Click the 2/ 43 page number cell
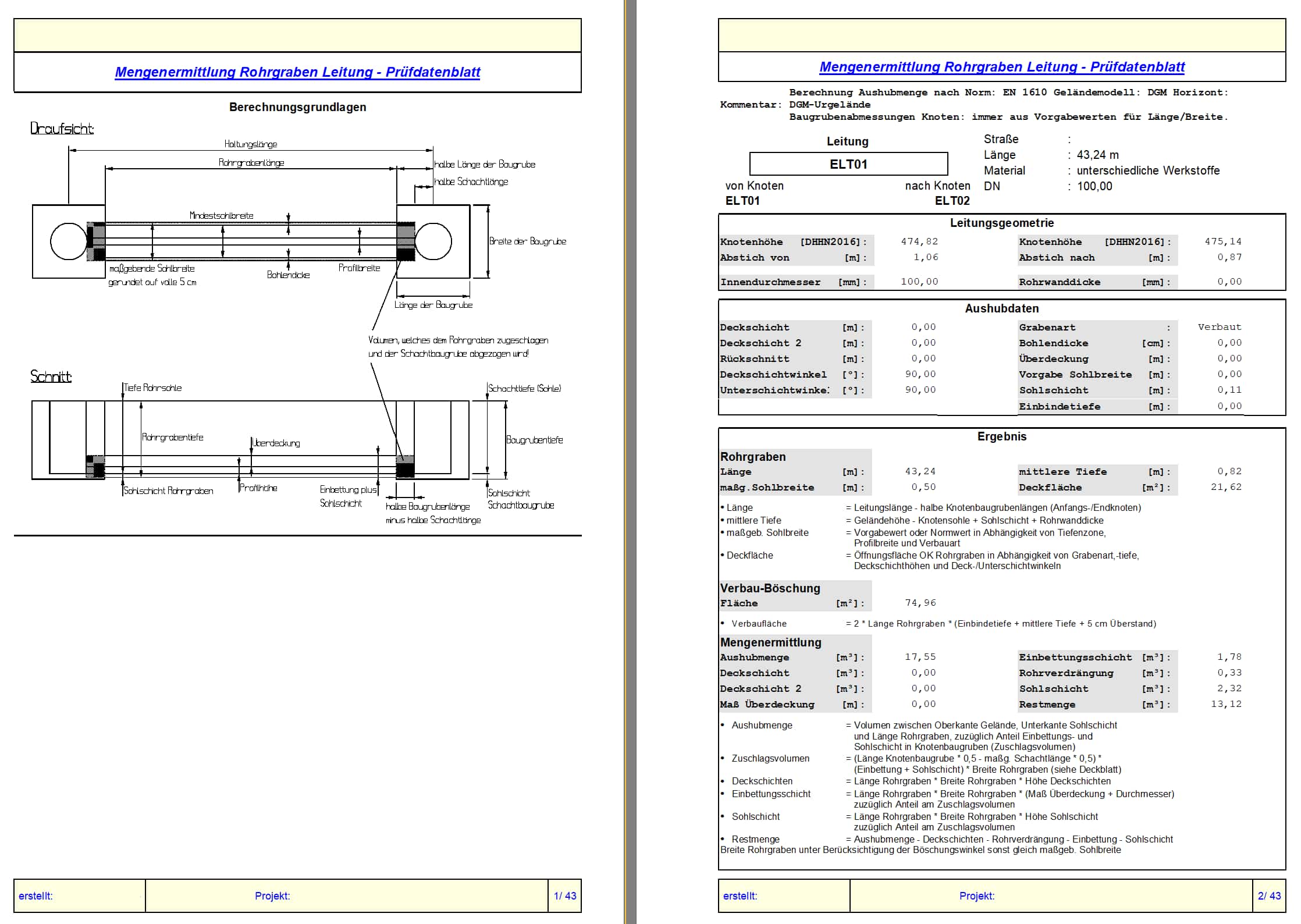Image resolution: width=1301 pixels, height=924 pixels. tap(1268, 895)
